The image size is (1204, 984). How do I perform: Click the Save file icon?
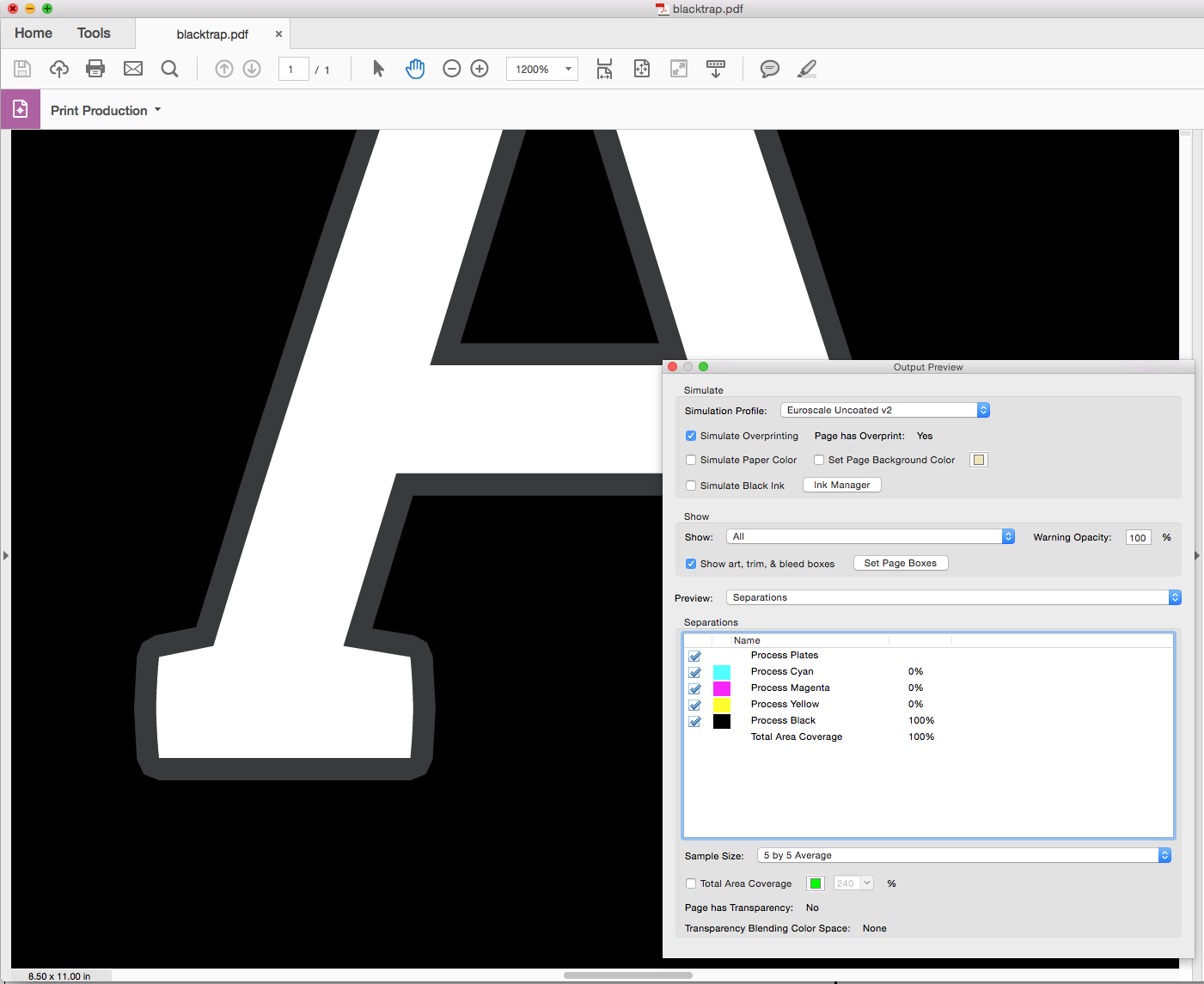(x=22, y=69)
